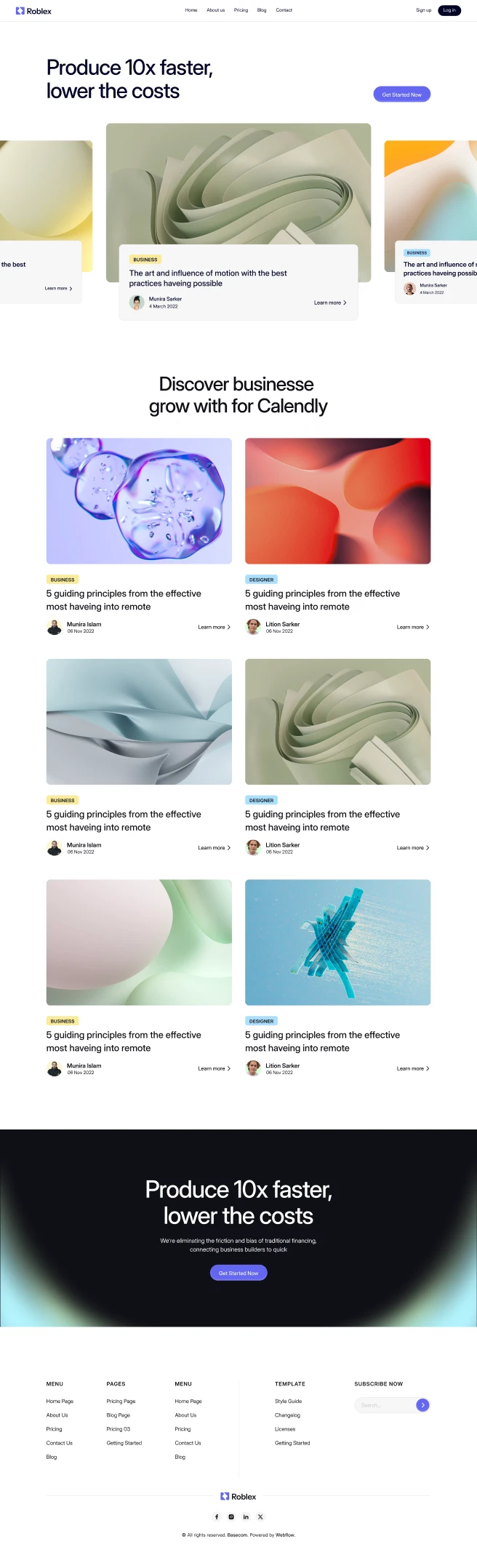Open the Sign up link
This screenshot has height=1568, width=477.
(423, 10)
